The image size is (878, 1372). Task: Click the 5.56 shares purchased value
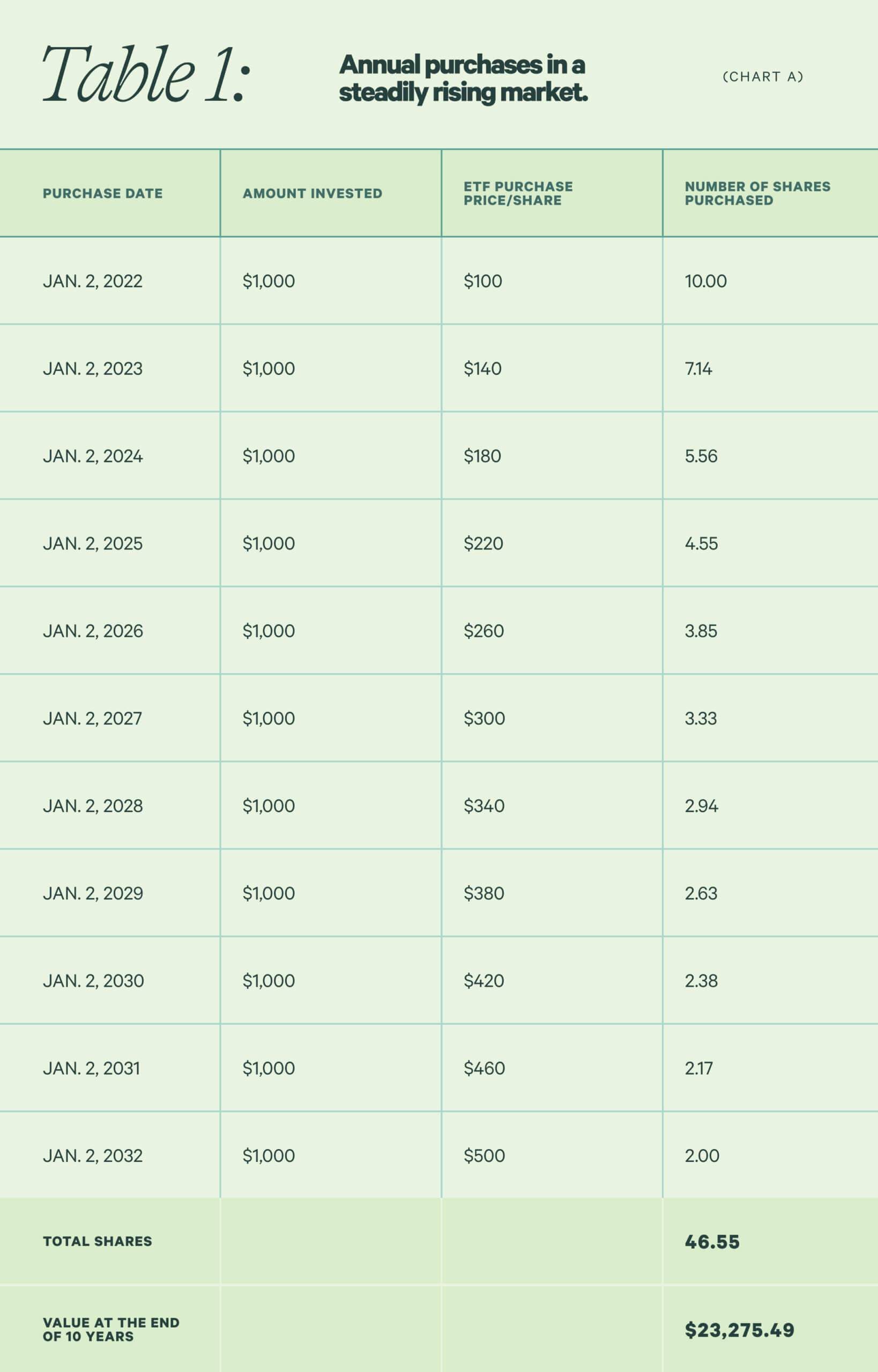point(701,456)
